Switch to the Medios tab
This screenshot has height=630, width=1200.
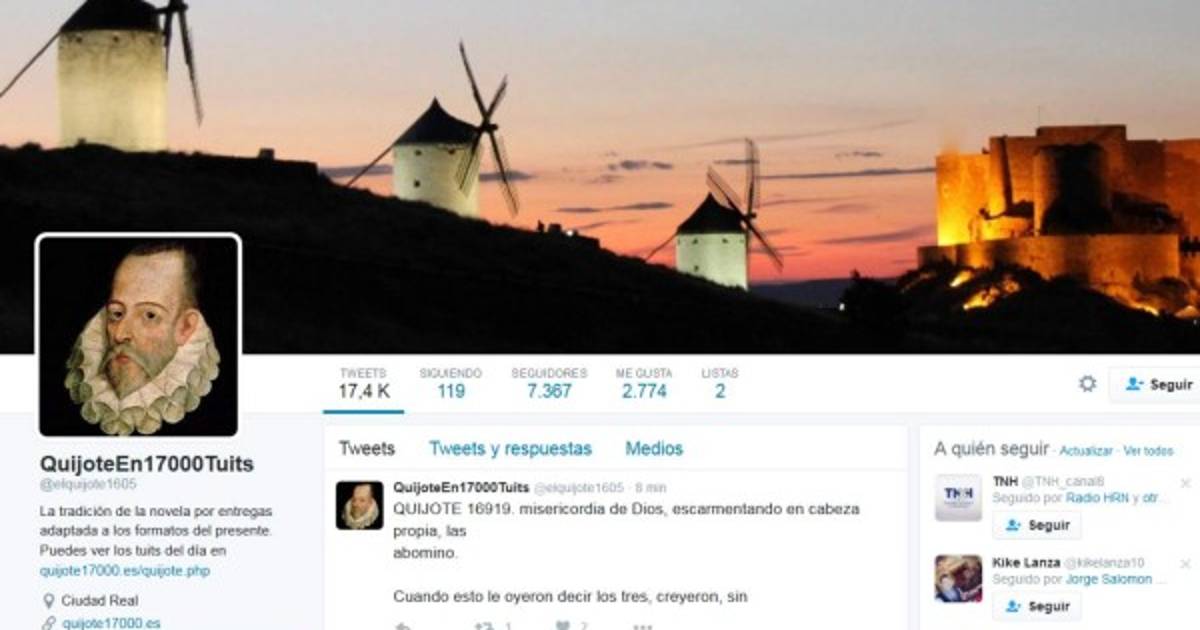click(x=654, y=449)
